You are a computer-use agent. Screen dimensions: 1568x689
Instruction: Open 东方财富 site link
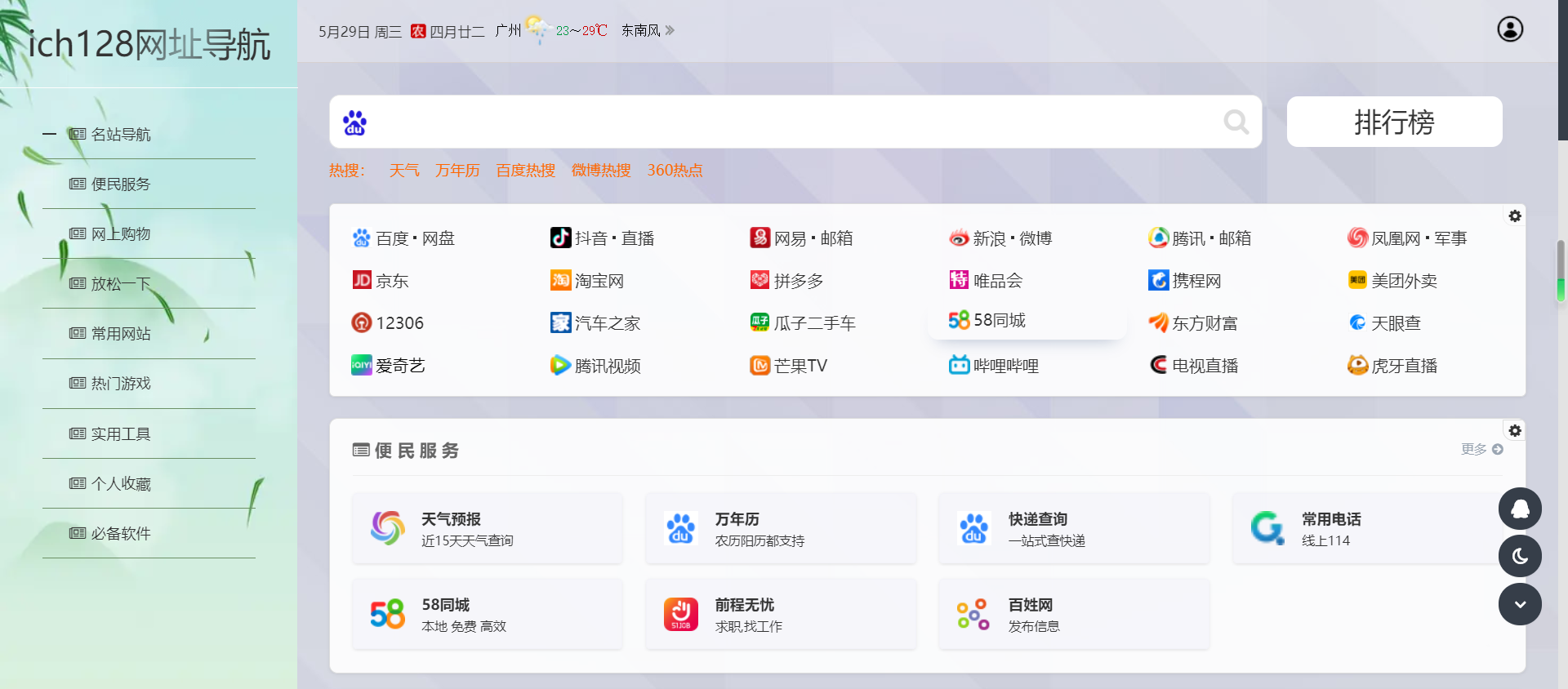coord(1193,323)
